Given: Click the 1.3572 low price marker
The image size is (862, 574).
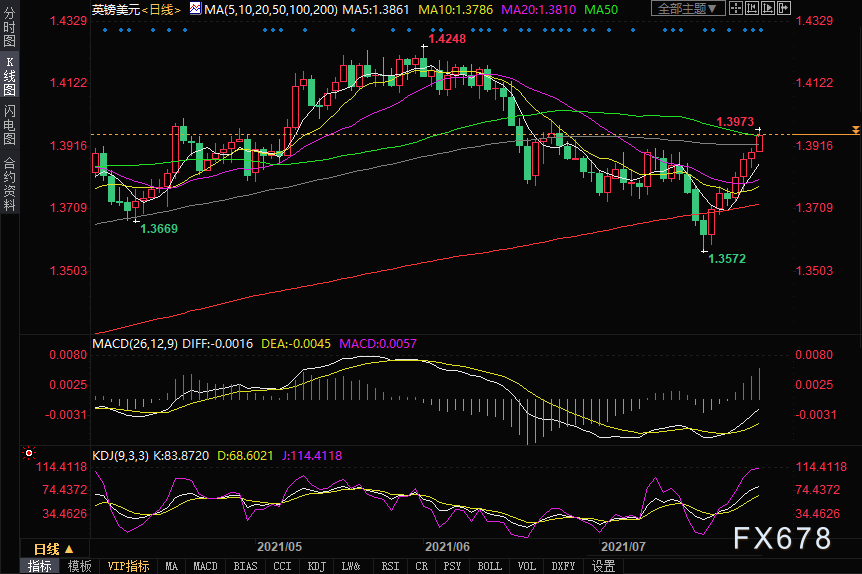Looking at the screenshot, I should [727, 258].
